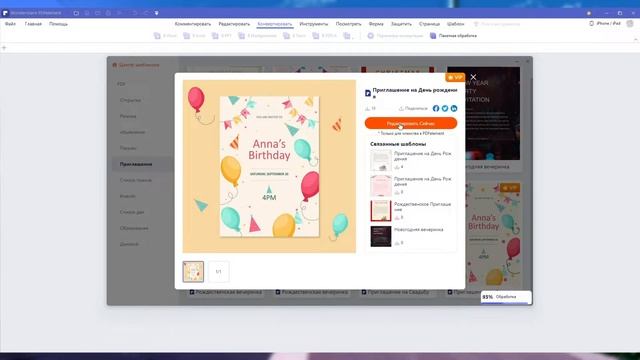Share template on Twitter
The width and height of the screenshot is (640, 360).
click(x=445, y=108)
